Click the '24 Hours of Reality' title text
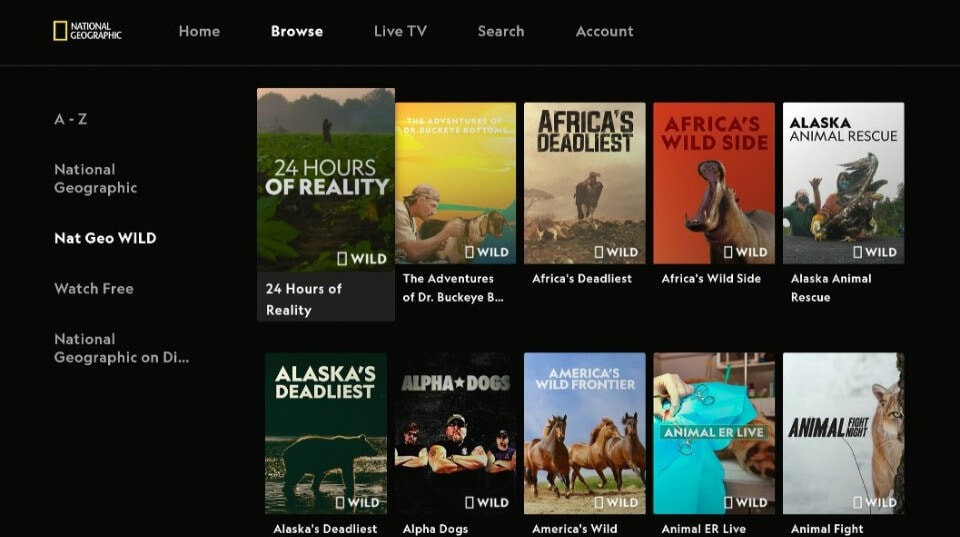 point(304,299)
